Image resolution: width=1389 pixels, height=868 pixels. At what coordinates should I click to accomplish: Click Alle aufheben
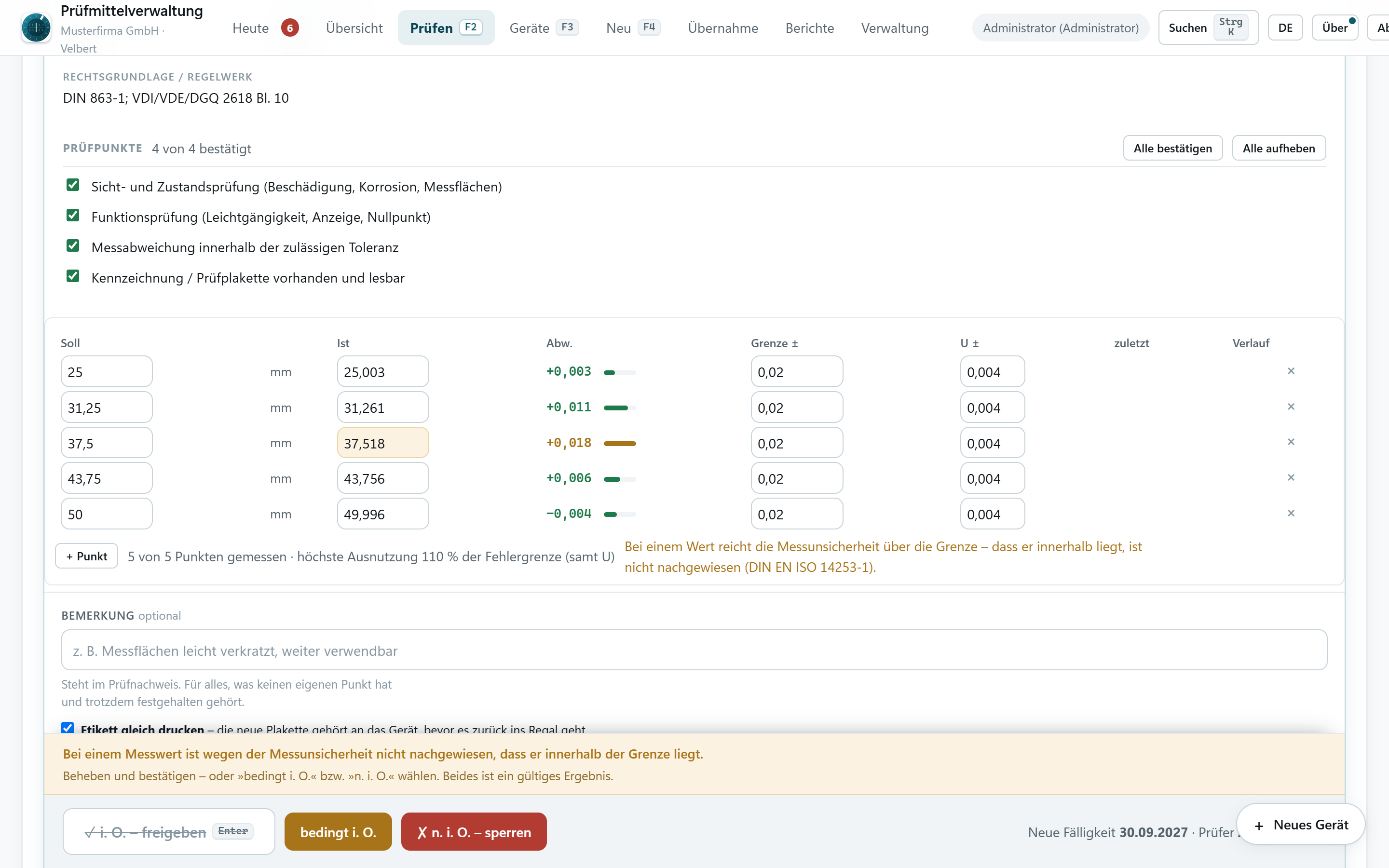(x=1278, y=148)
